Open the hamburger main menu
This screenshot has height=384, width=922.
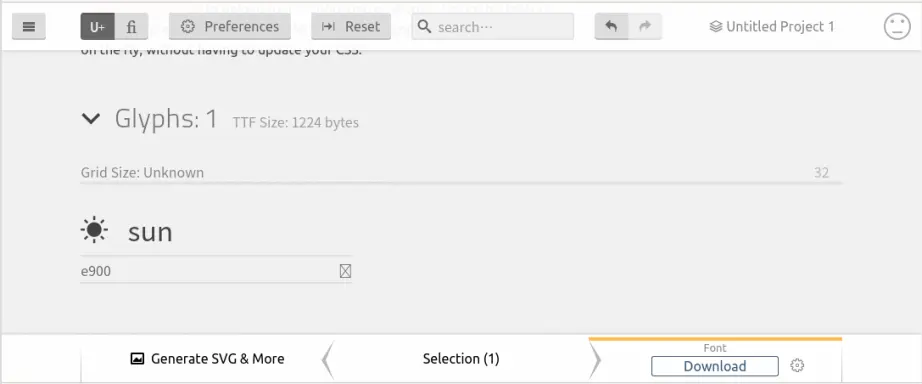tap(29, 26)
